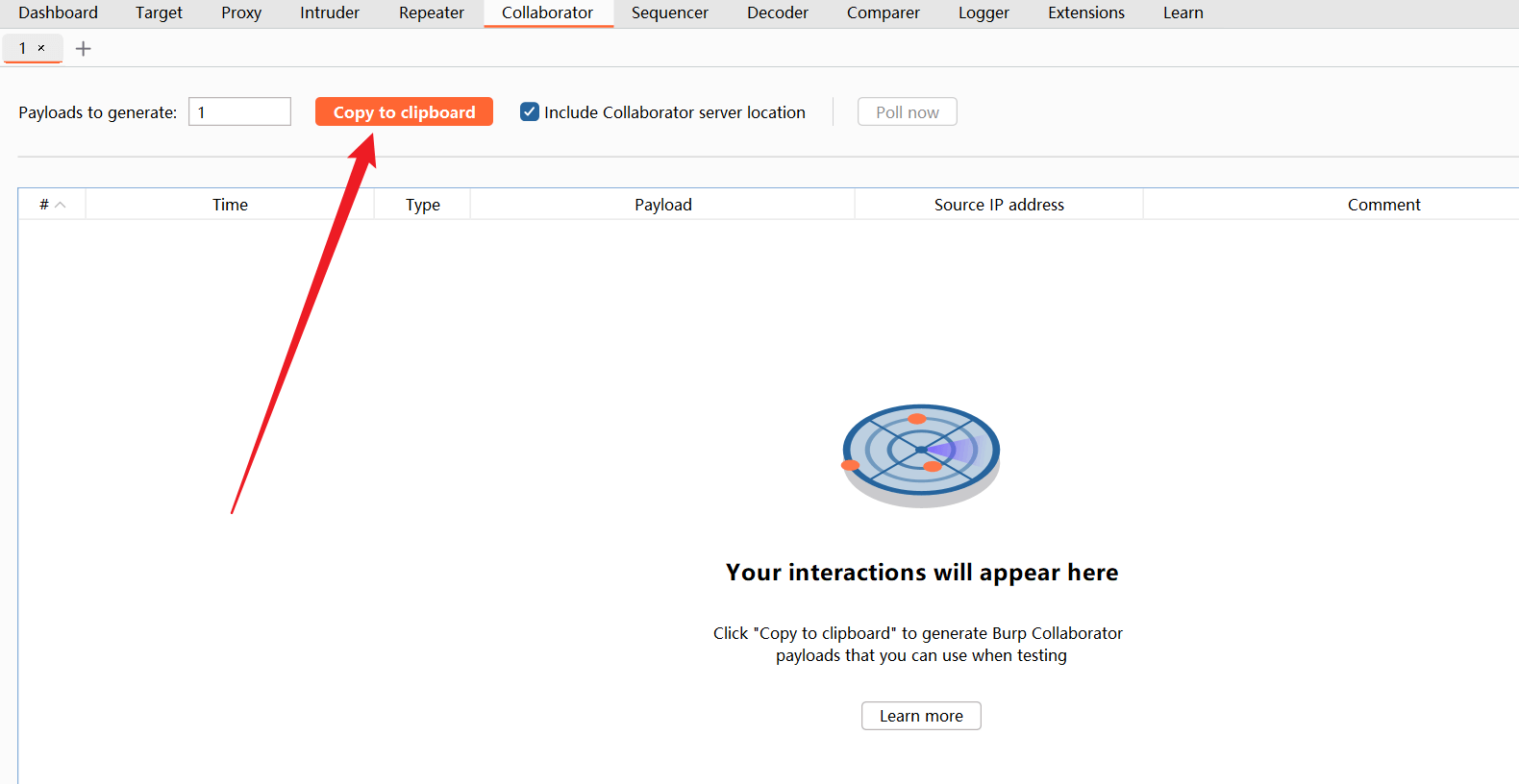This screenshot has width=1519, height=784.
Task: Select the Repeater tab
Action: coord(432,12)
